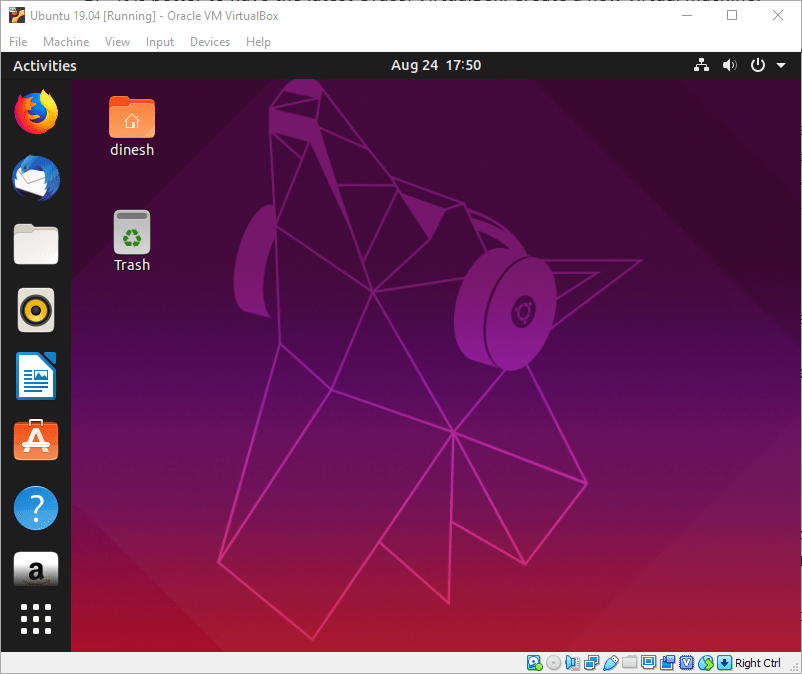The width and height of the screenshot is (802, 674).
Task: Expand the system status dropdown arrow
Action: (780, 65)
